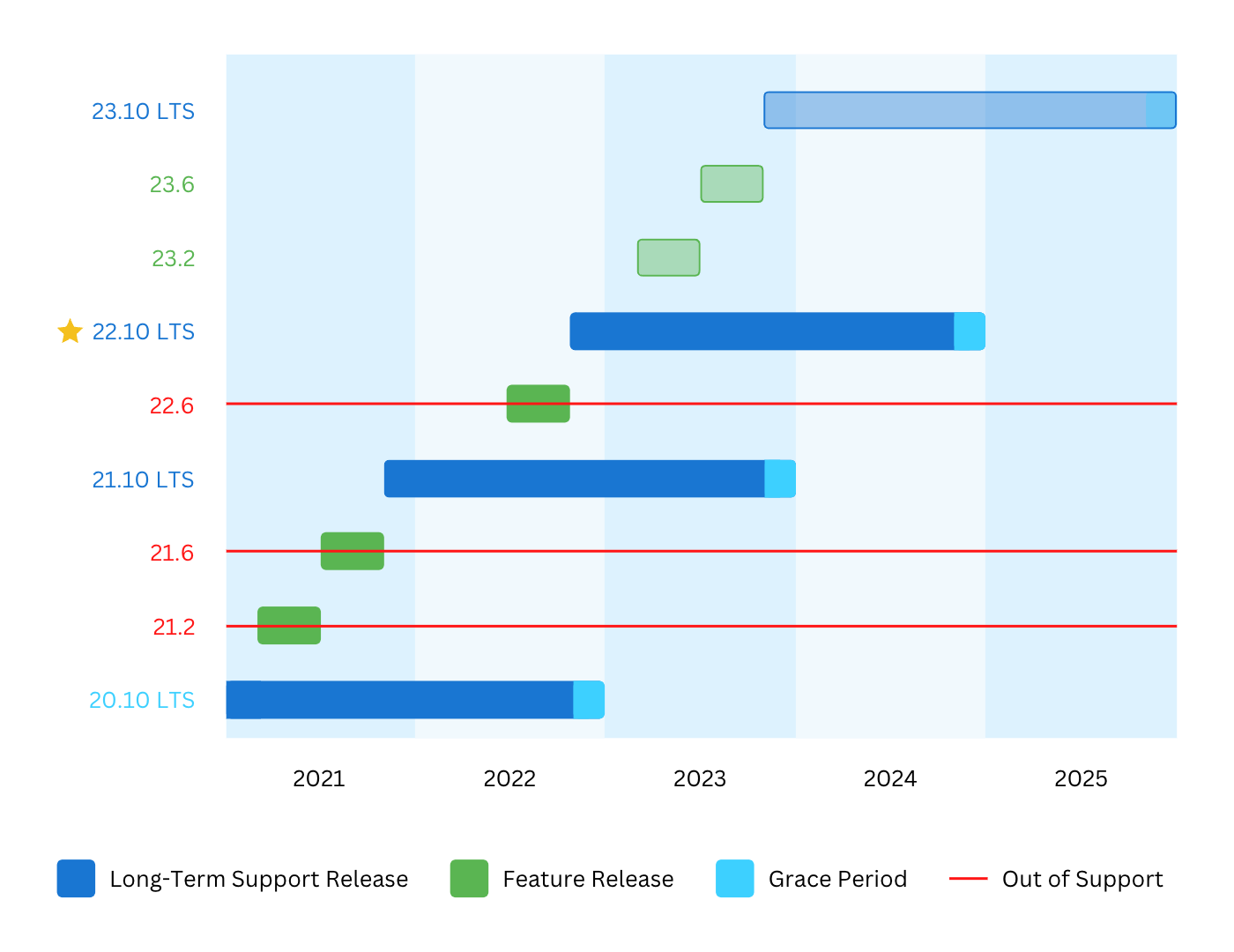Select the 20.10 LTS dark blue bar
Screen dimensions: 1234x952
(x=400, y=700)
